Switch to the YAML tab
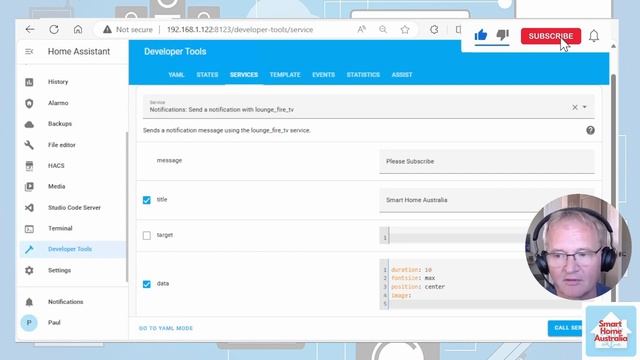This screenshot has height=360, width=640. (176, 75)
